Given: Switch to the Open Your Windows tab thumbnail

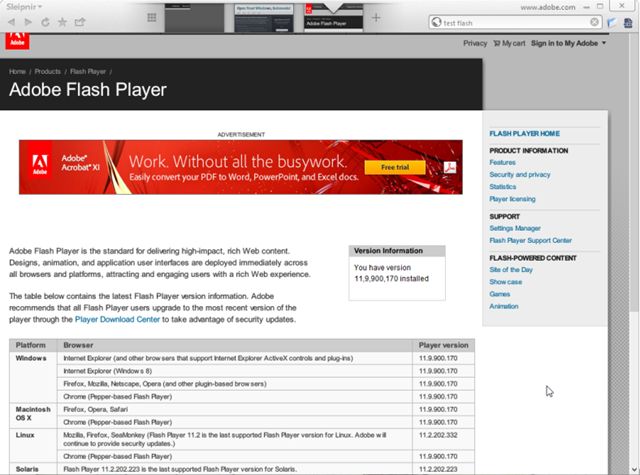Looking at the screenshot, I should (x=264, y=18).
